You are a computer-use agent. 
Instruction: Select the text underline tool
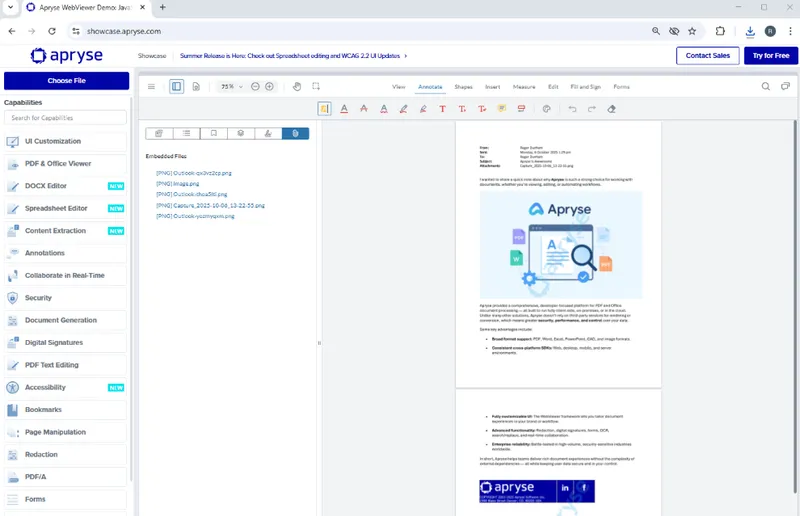click(x=344, y=109)
